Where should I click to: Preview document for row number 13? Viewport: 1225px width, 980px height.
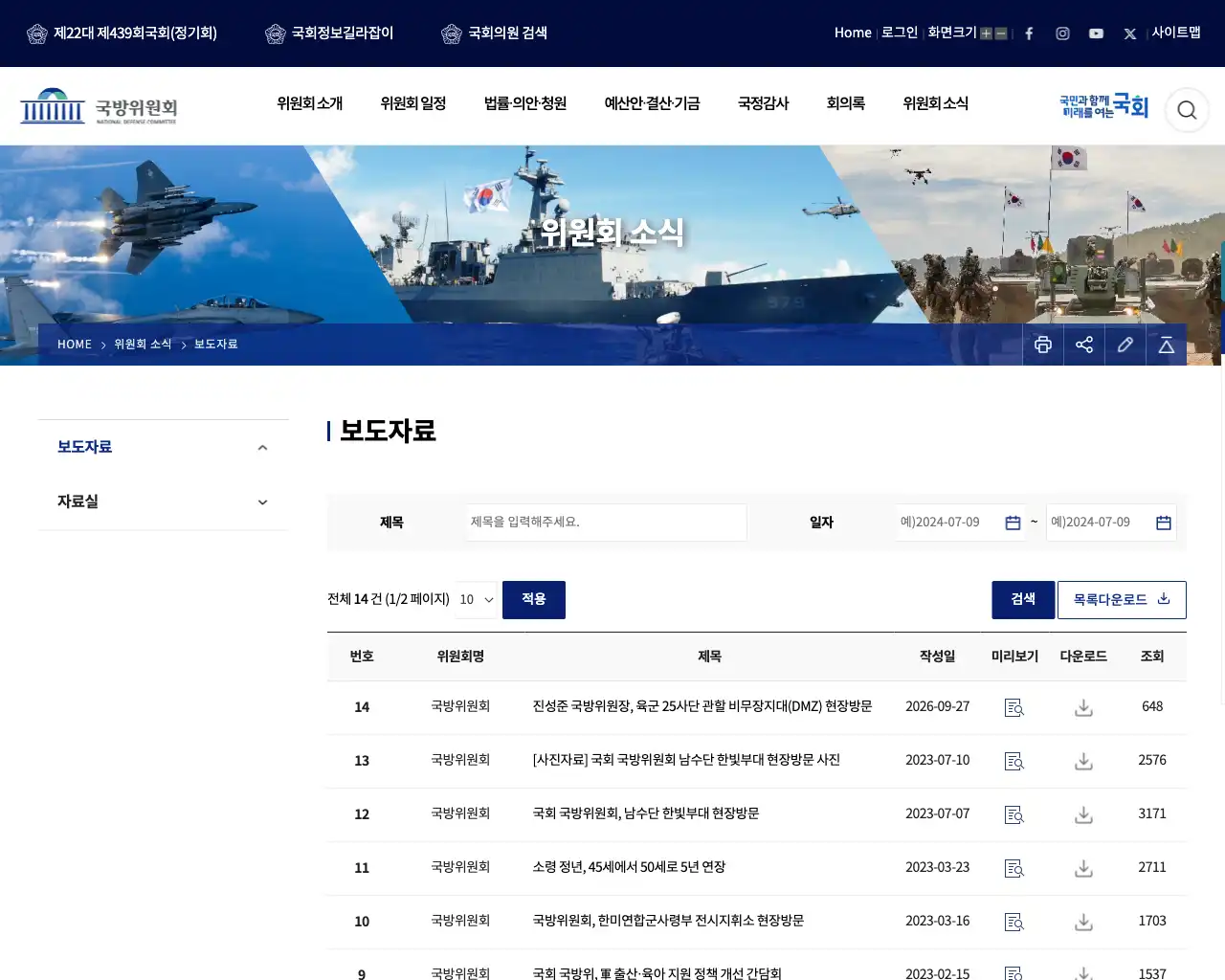[1014, 761]
